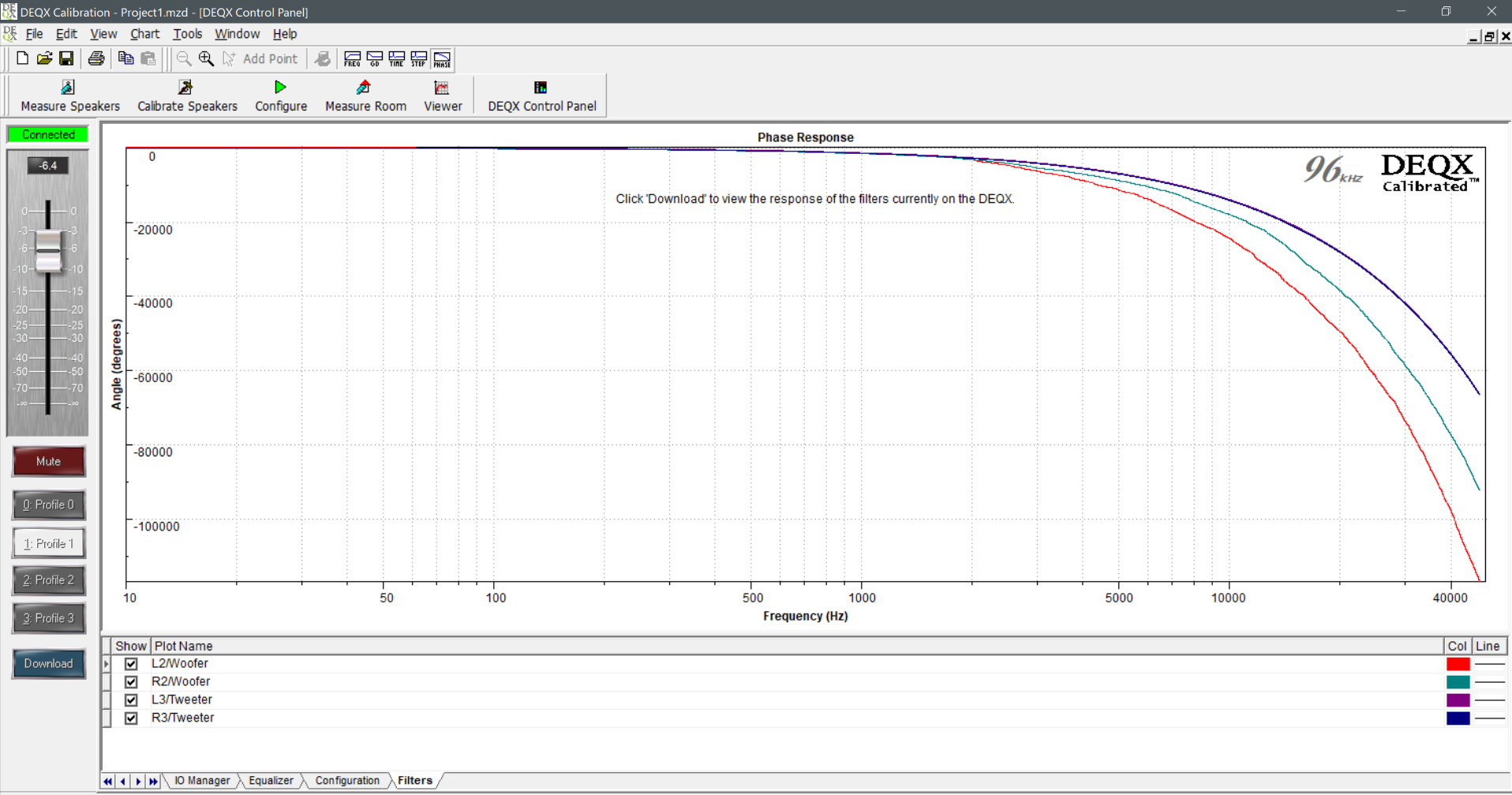This screenshot has height=795, width=1512.
Task: Switch to STEP response view
Action: 419,59
